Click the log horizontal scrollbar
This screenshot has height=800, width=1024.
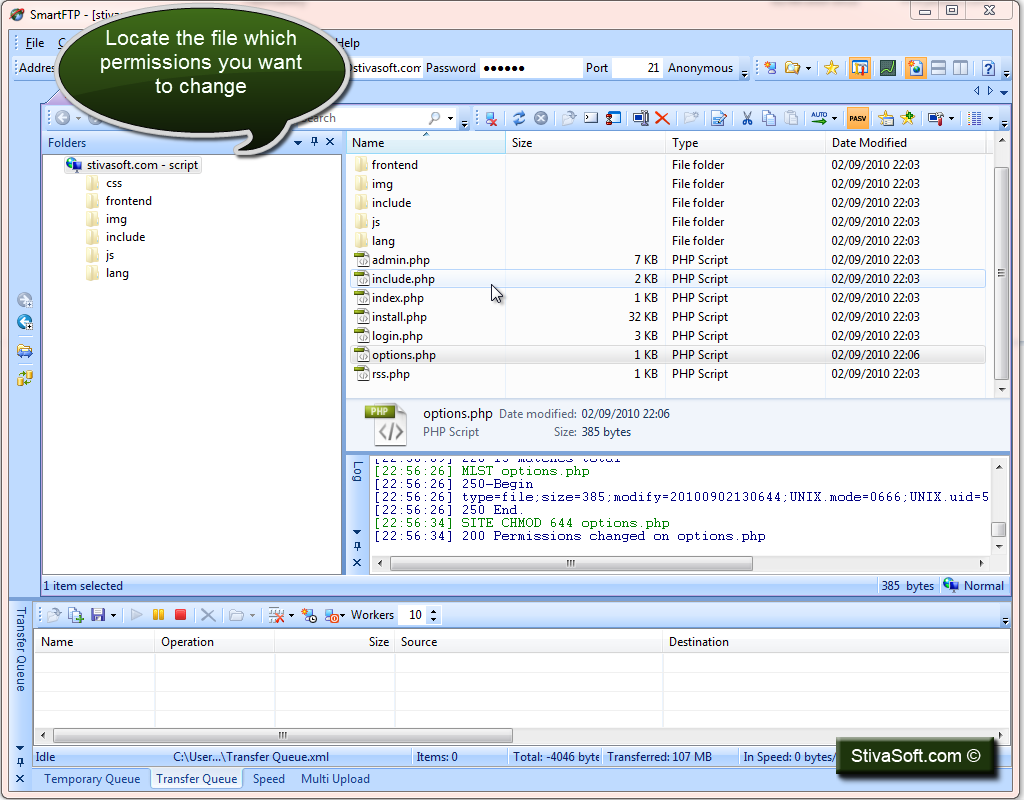571,563
